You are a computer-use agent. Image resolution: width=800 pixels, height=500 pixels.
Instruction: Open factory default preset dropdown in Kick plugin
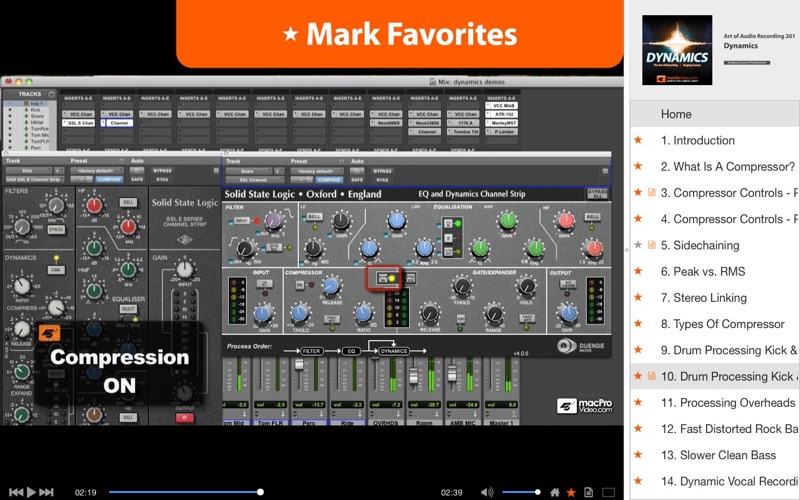click(x=96, y=170)
